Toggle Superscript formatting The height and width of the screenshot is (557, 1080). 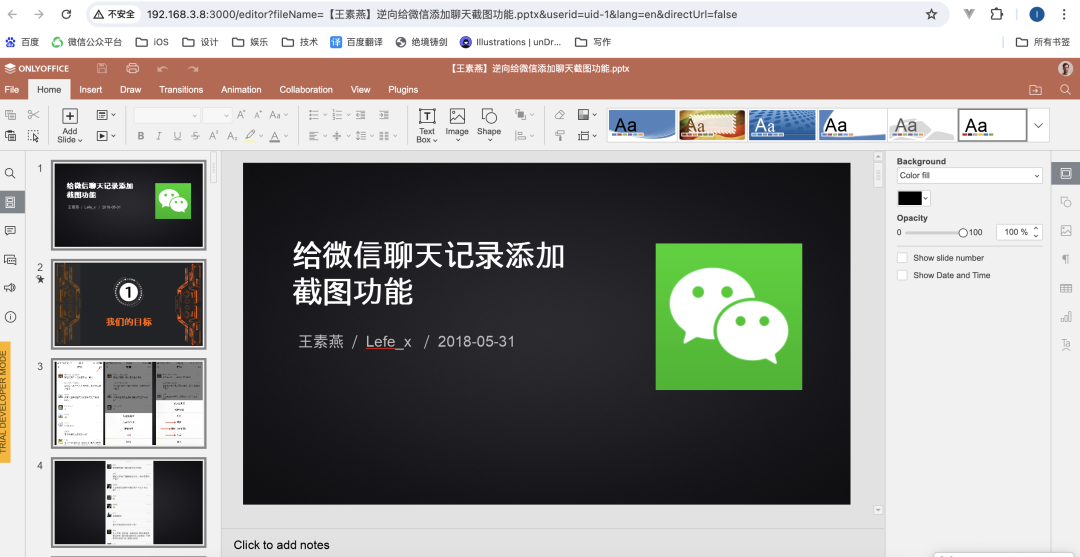tap(214, 136)
